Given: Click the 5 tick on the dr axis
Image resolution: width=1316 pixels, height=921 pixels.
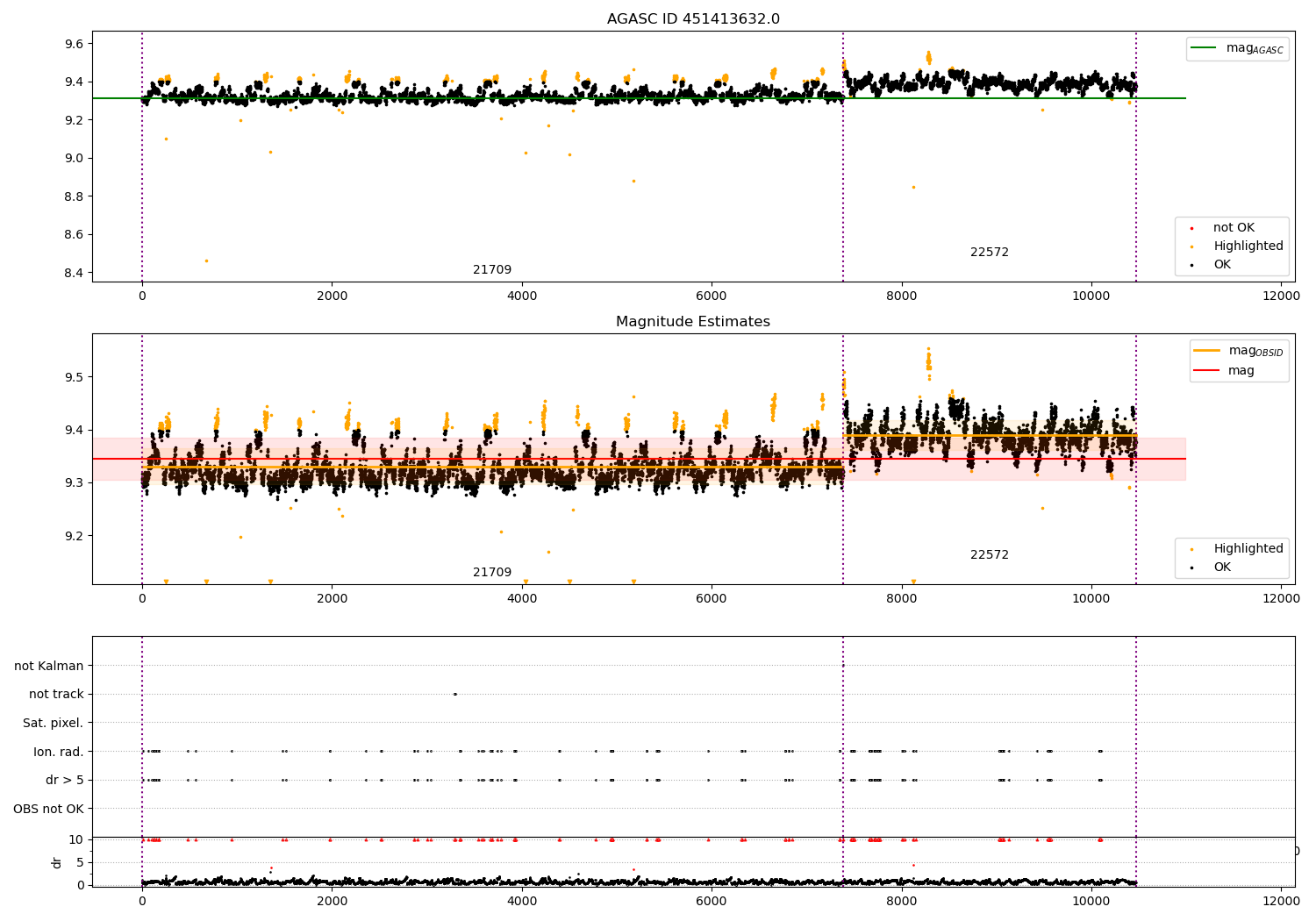Looking at the screenshot, I should click(x=81, y=862).
